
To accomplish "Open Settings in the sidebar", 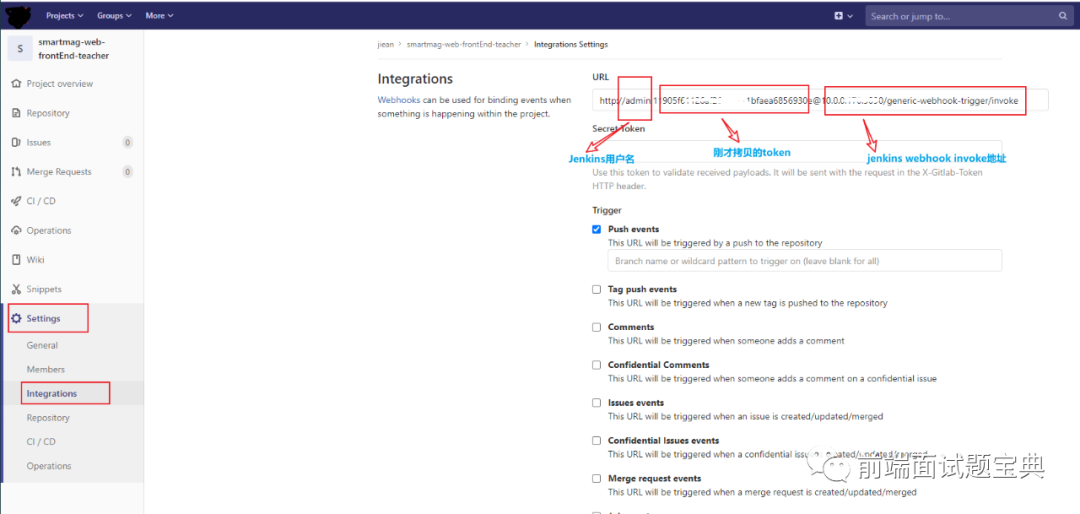I will (x=43, y=318).
